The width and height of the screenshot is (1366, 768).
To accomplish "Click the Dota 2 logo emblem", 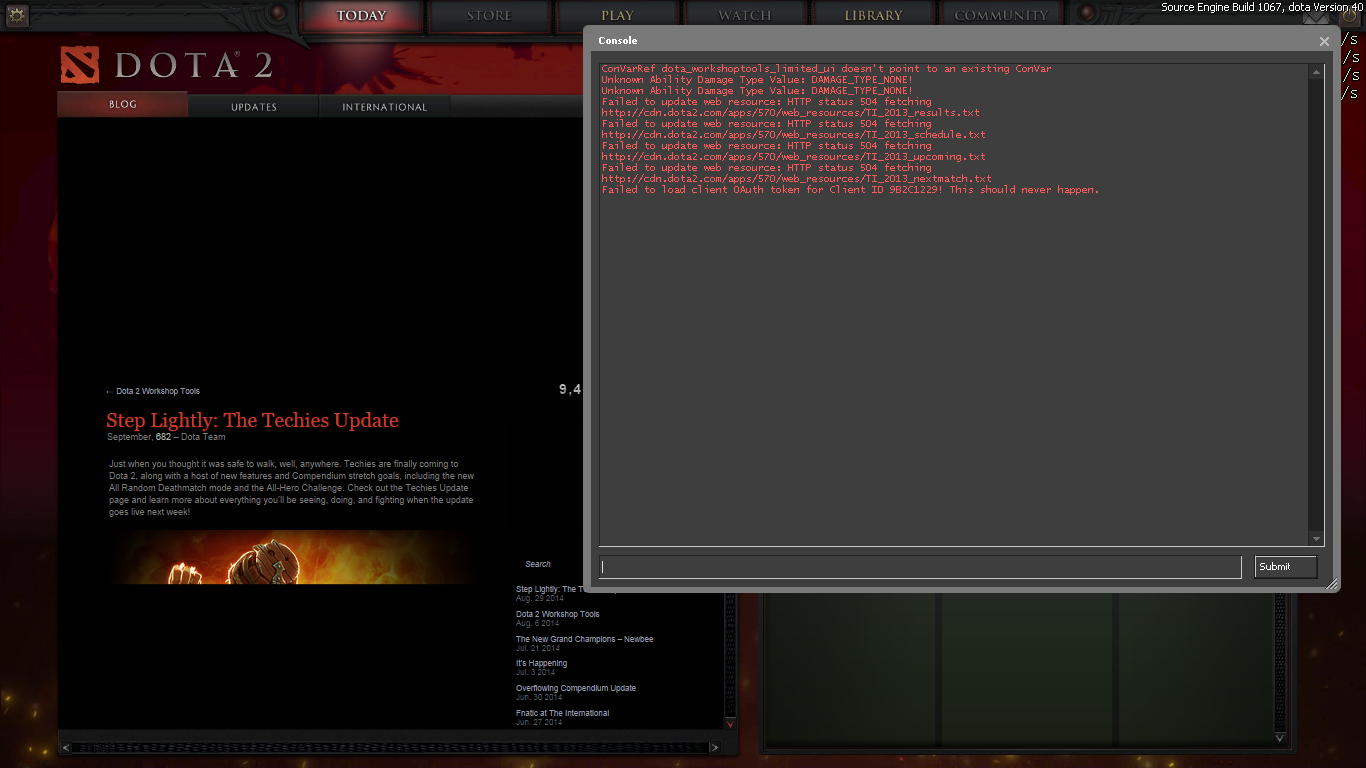I will pos(79,65).
